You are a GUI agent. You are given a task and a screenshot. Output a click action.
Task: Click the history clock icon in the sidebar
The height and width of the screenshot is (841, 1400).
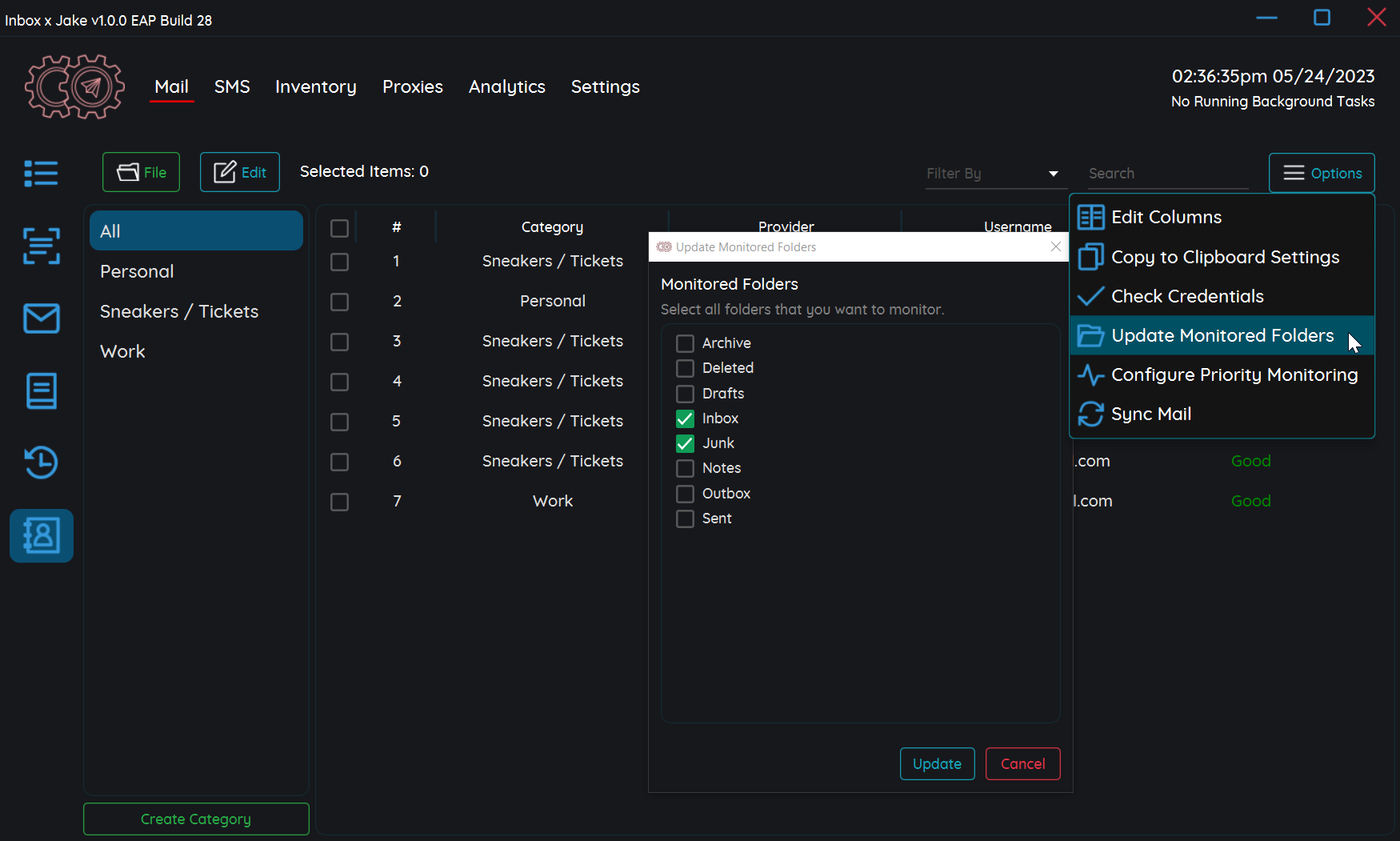[41, 463]
